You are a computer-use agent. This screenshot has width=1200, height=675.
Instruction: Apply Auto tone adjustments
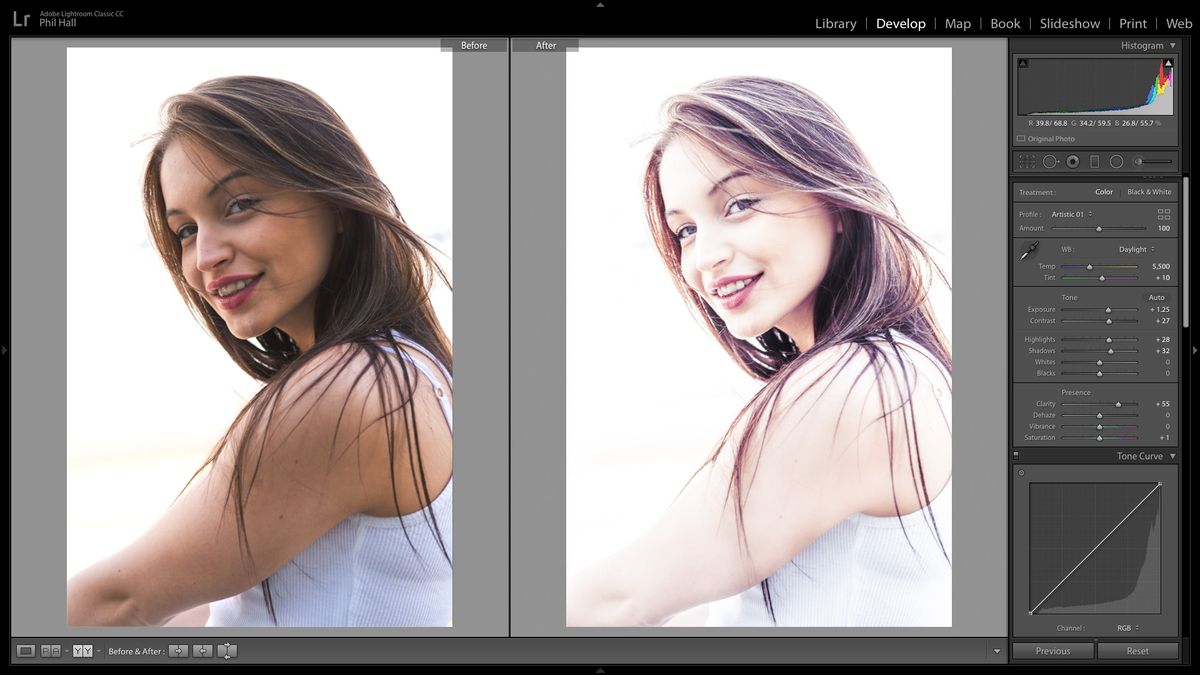(x=1157, y=297)
